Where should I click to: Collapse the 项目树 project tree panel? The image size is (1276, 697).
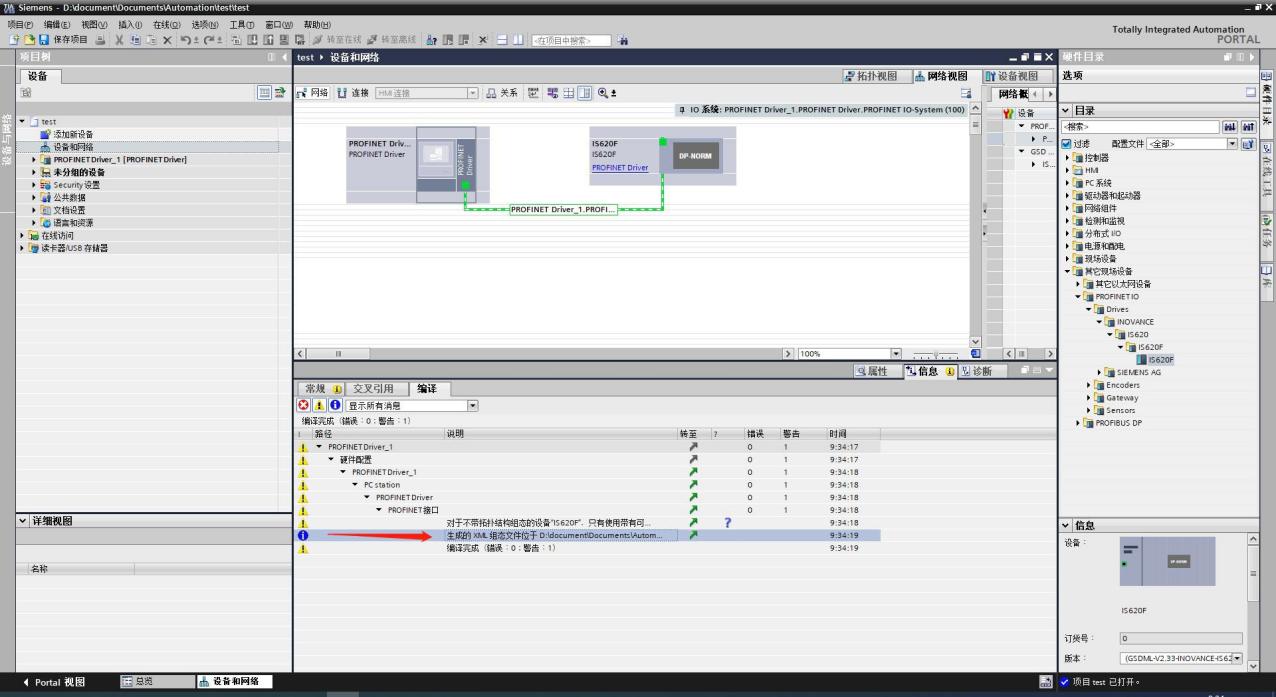pos(282,57)
